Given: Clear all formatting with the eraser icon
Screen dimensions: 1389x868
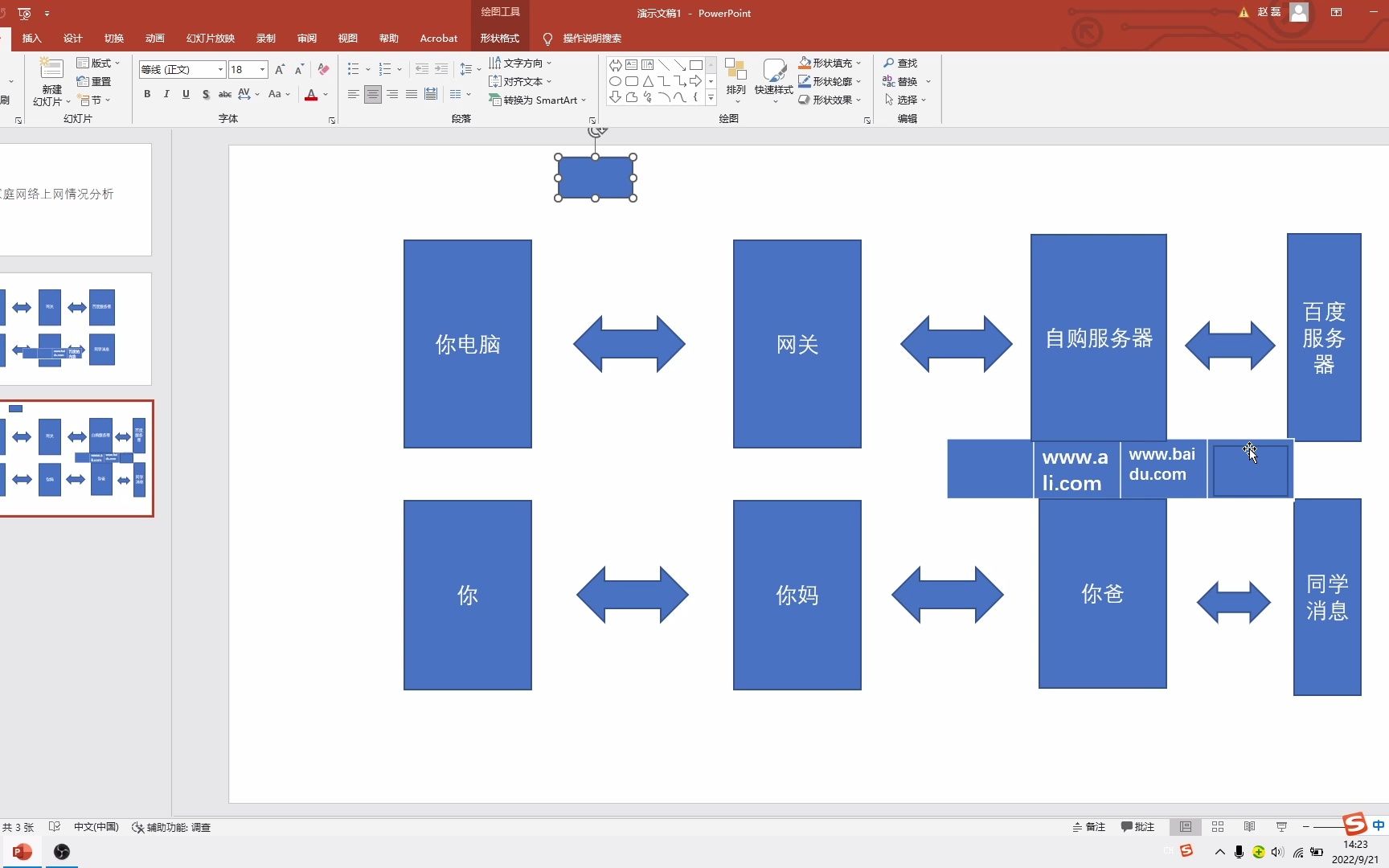Looking at the screenshot, I should tap(323, 70).
